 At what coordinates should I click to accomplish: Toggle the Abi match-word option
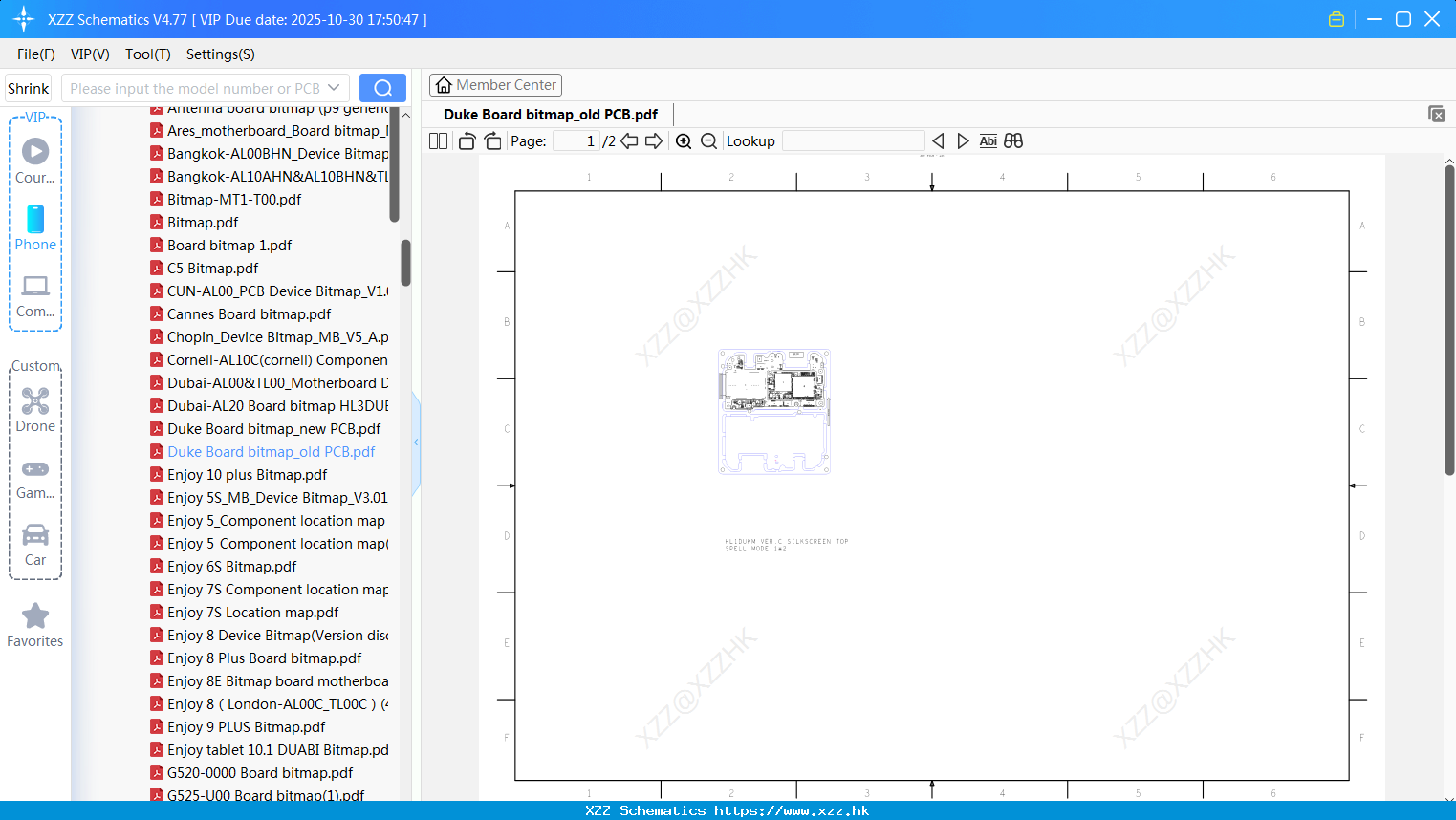[988, 140]
